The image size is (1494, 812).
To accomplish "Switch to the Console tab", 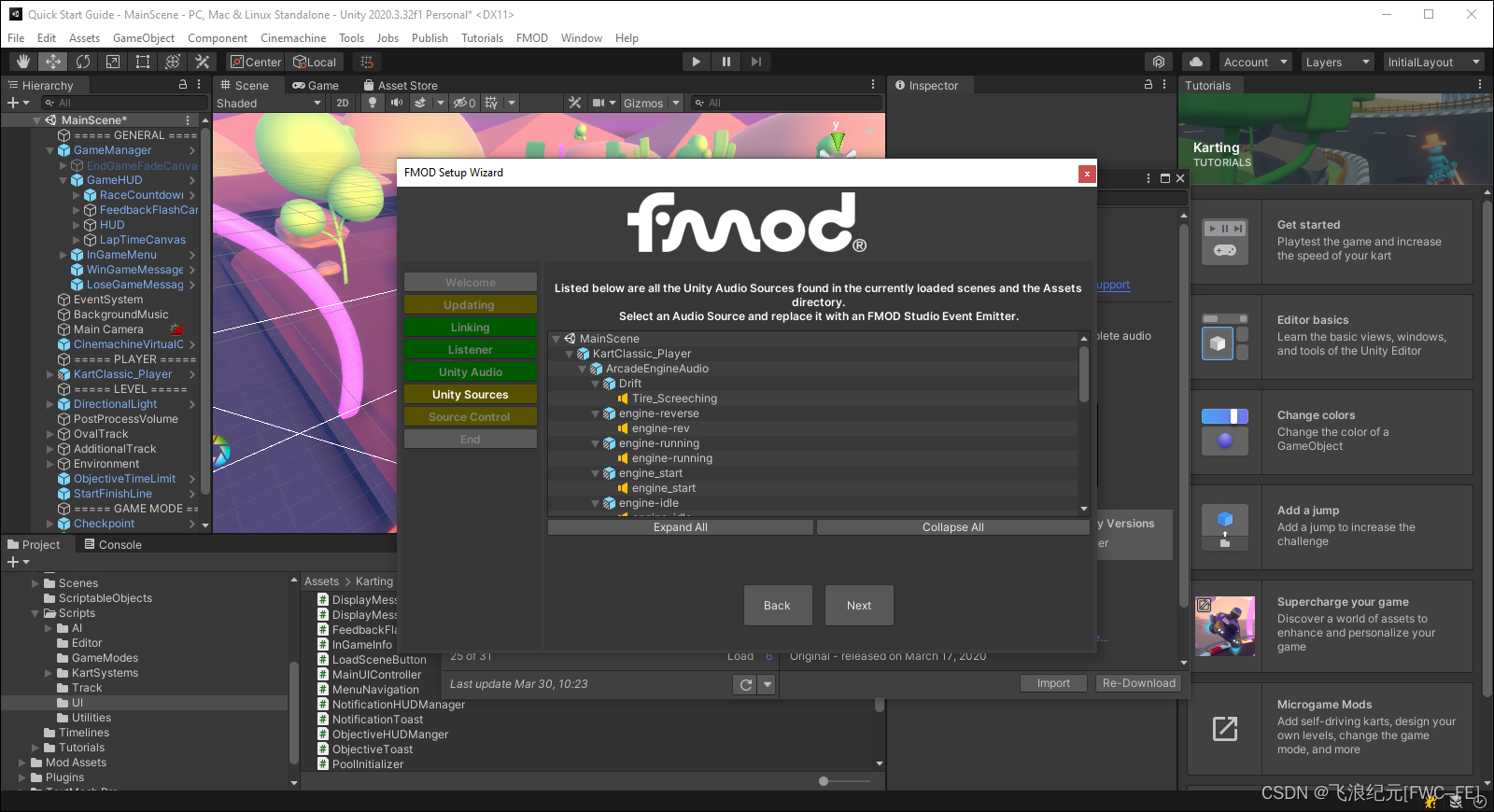I will [x=113, y=544].
